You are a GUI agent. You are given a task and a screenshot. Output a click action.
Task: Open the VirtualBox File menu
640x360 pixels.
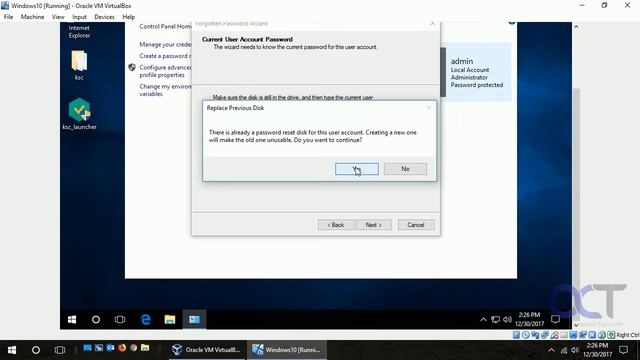(x=8, y=17)
